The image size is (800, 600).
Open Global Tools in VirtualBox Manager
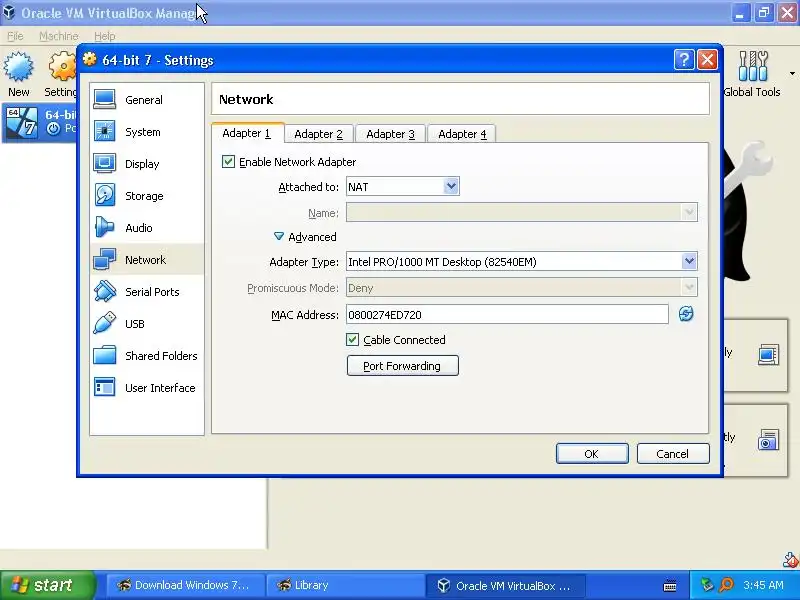pyautogui.click(x=753, y=74)
